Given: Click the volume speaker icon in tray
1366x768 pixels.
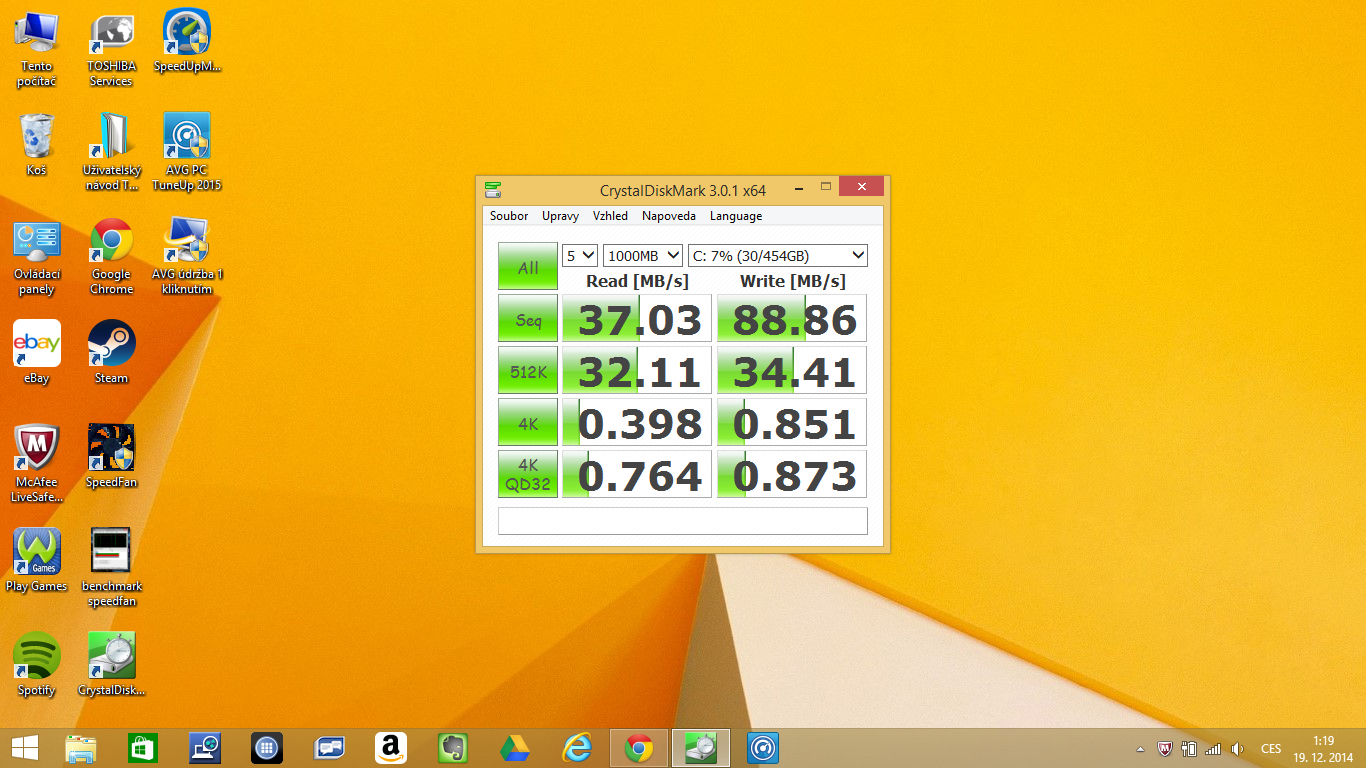Looking at the screenshot, I should pyautogui.click(x=1237, y=749).
